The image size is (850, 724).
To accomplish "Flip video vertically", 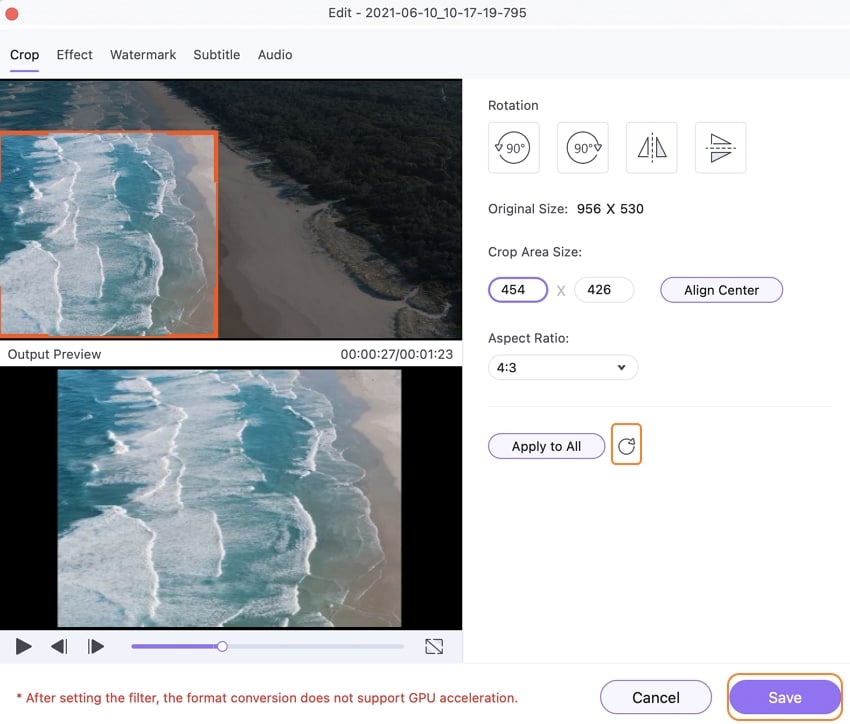I will 720,147.
